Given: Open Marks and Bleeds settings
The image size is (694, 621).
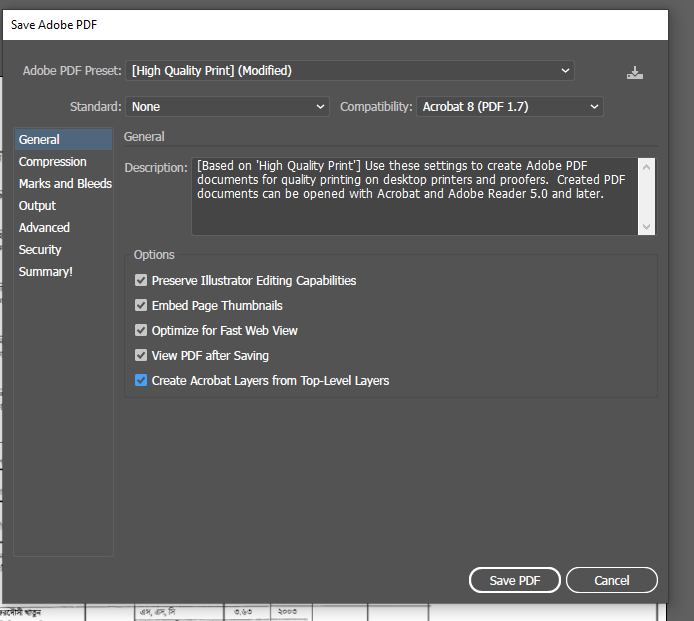Looking at the screenshot, I should point(63,184).
